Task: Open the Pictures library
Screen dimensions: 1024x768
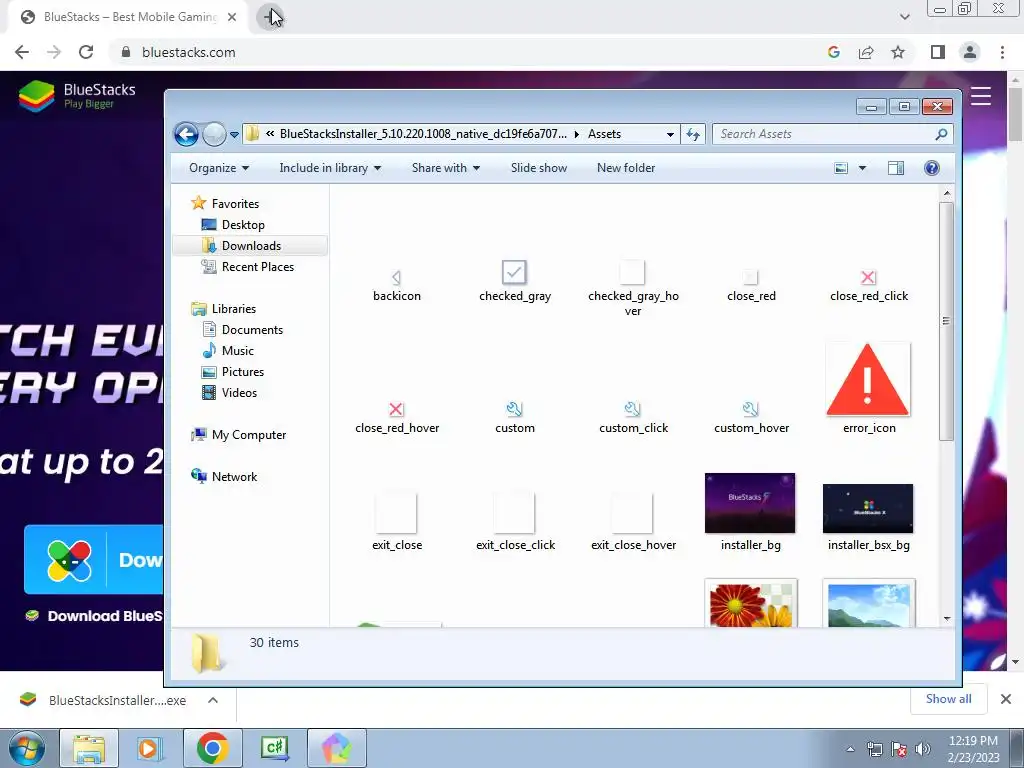Action: 232,372
